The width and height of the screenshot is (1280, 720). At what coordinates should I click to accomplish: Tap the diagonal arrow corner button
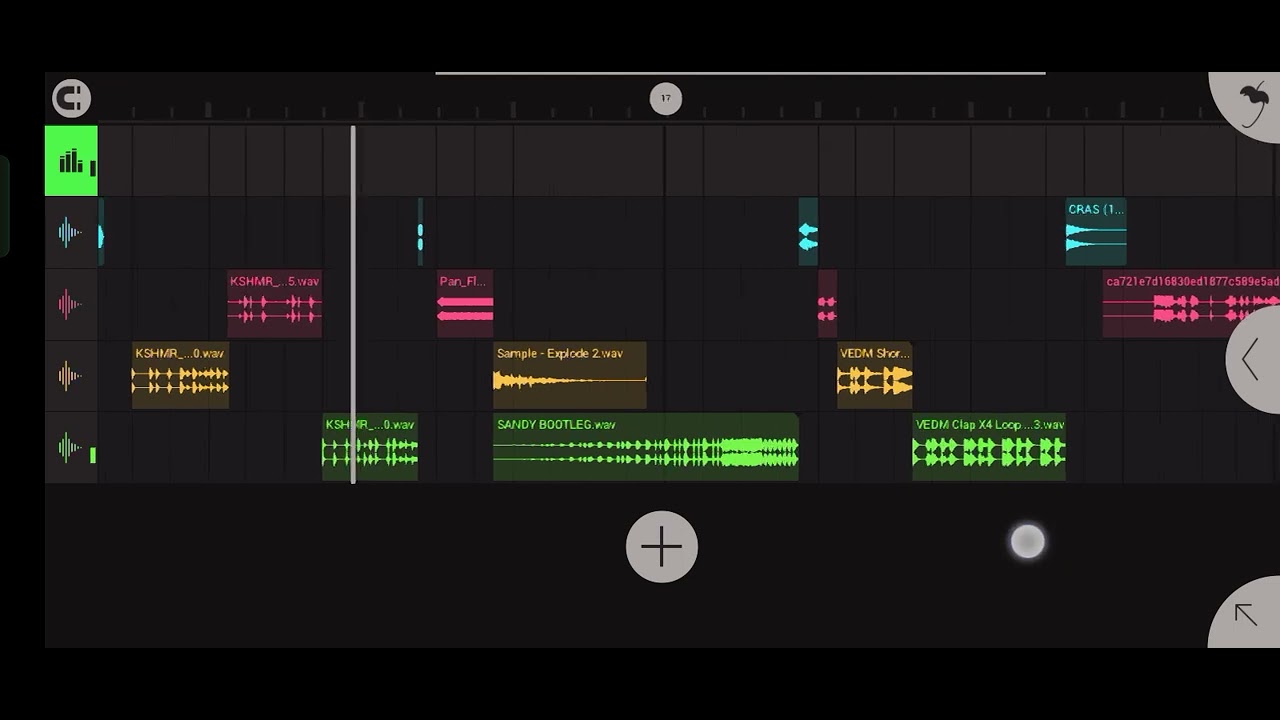1246,614
